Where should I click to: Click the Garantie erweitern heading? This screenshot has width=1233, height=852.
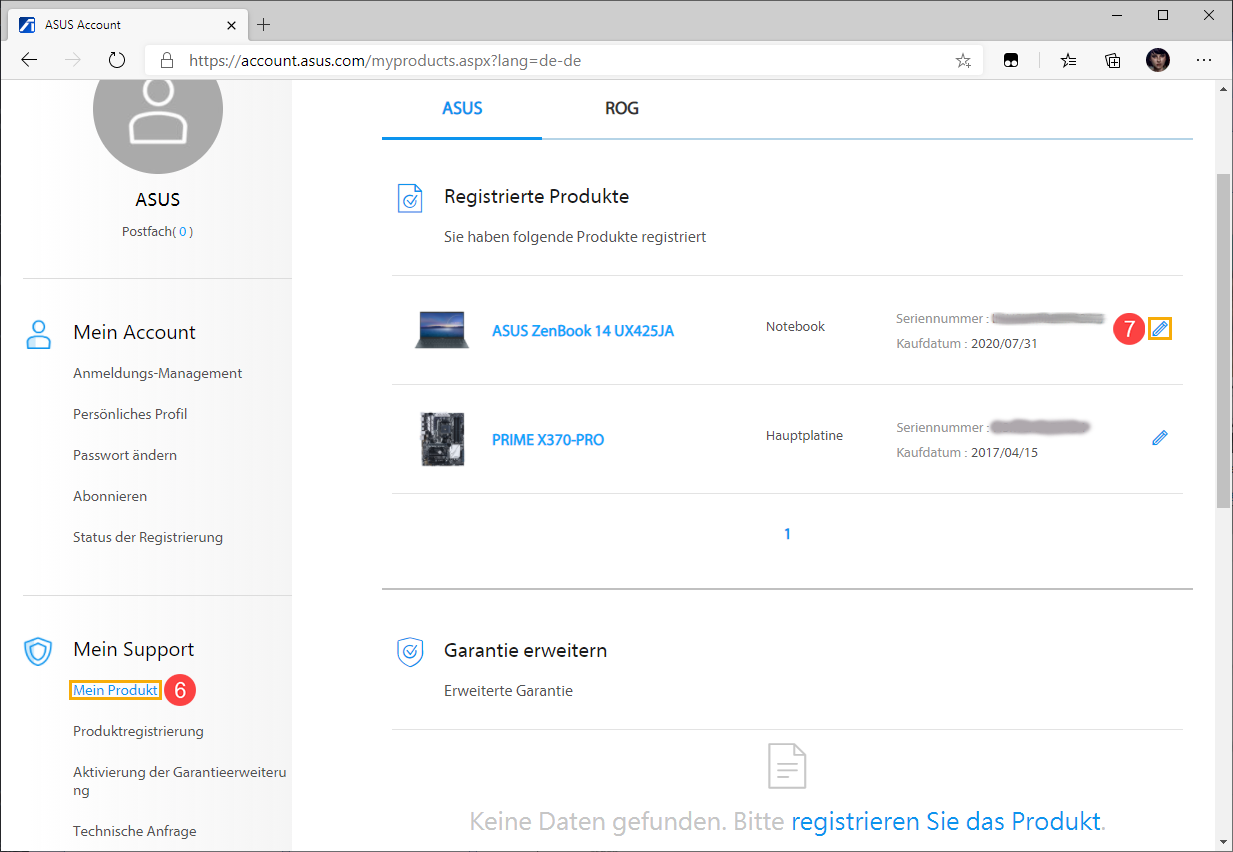coord(526,650)
